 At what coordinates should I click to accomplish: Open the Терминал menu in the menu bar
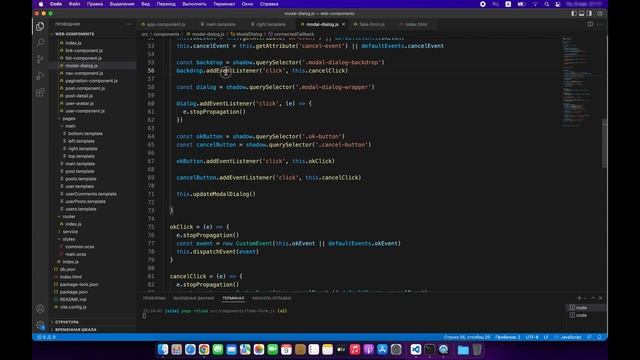(224, 4)
